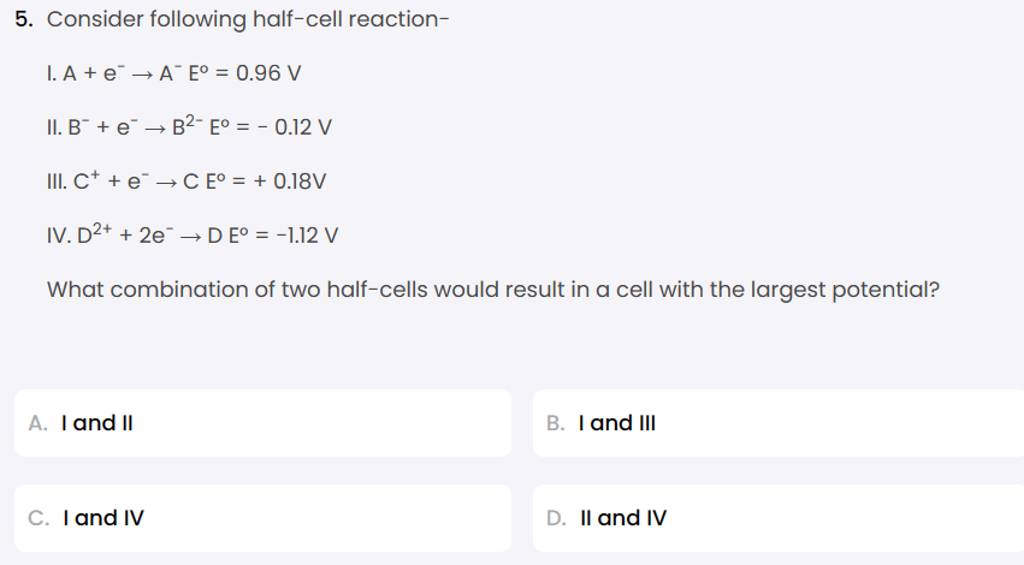Click the 'D.' letter label

[557, 518]
